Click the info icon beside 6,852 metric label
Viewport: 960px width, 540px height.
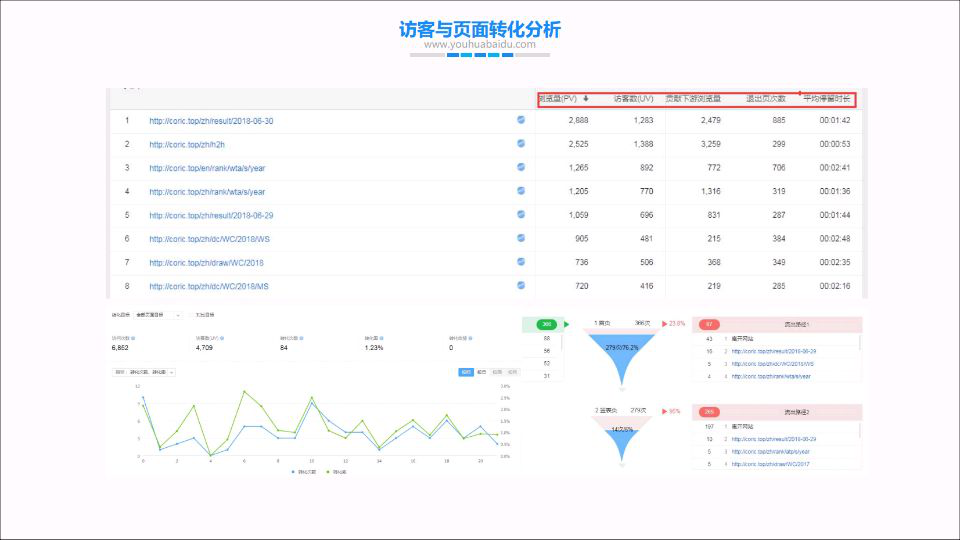coord(135,339)
